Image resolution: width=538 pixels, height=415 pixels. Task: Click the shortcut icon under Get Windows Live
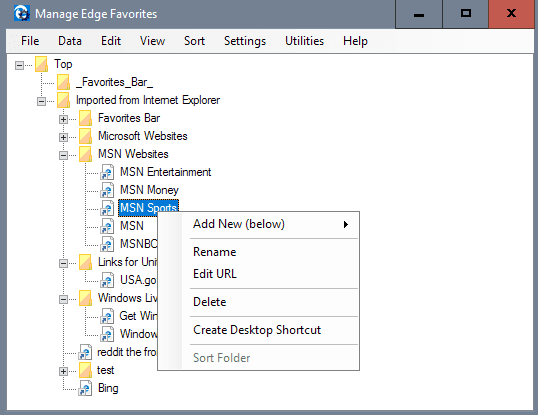(107, 334)
